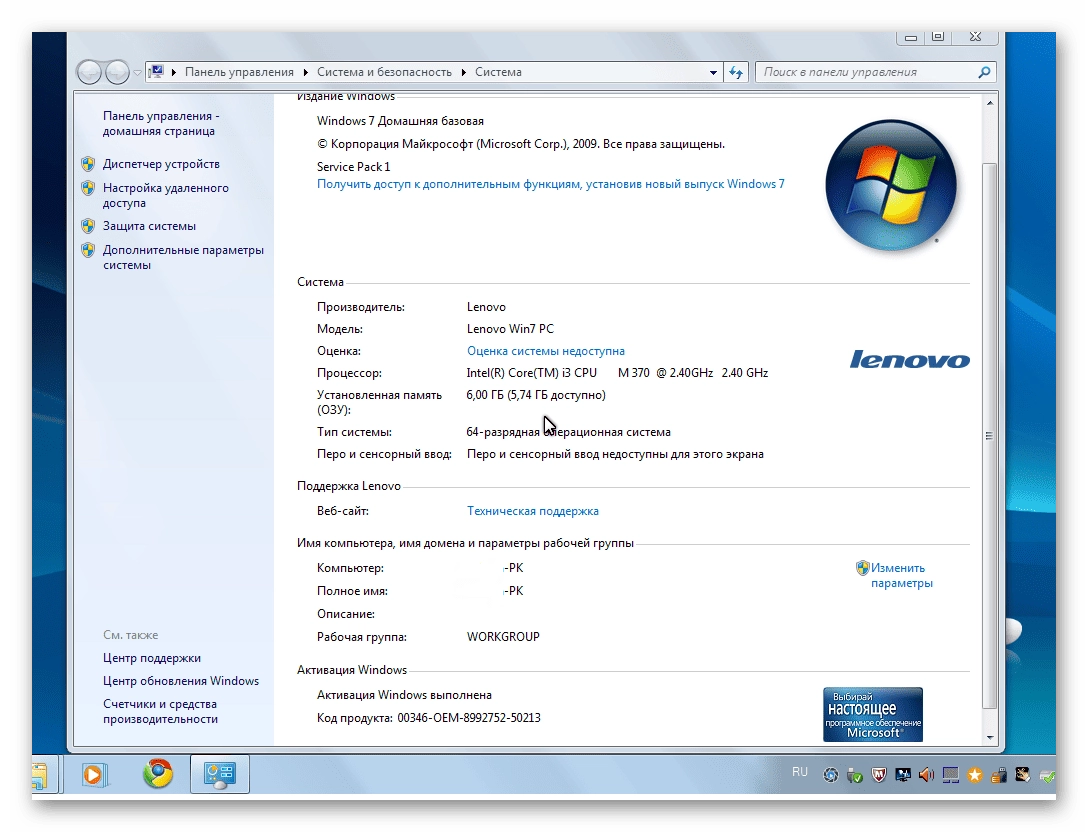
Task: Open Защита системы
Action: tap(149, 226)
